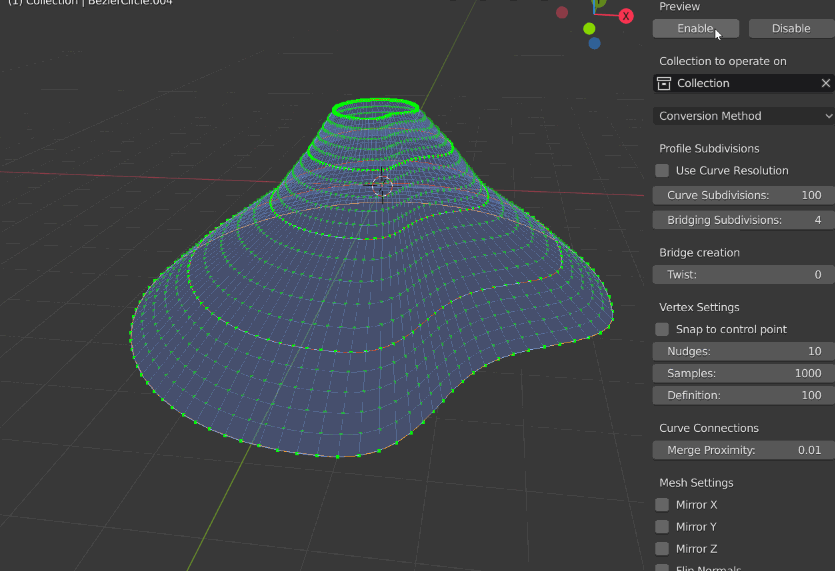
Task: Open the Conversion Method dropdown
Action: click(743, 116)
